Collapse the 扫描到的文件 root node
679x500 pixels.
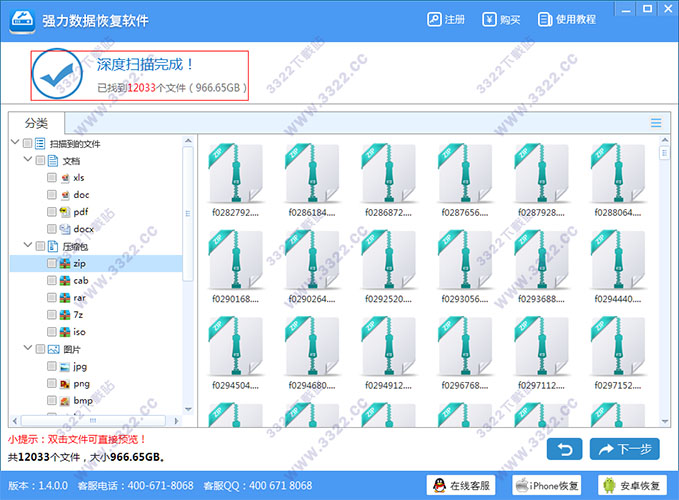(15, 142)
